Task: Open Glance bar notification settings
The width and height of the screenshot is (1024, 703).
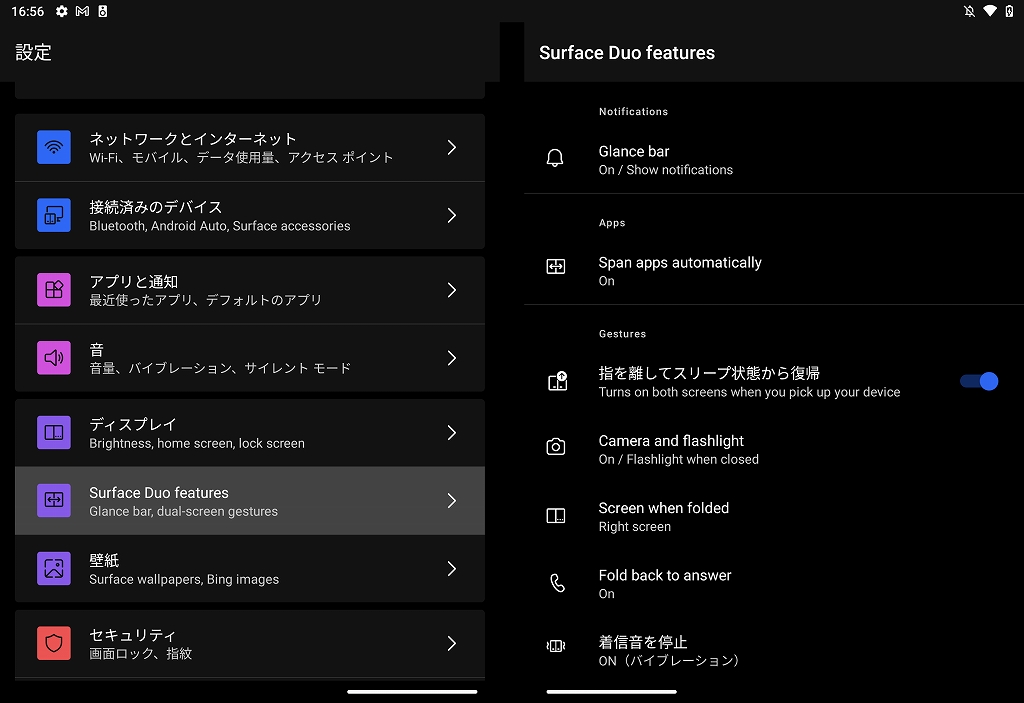Action: point(774,160)
